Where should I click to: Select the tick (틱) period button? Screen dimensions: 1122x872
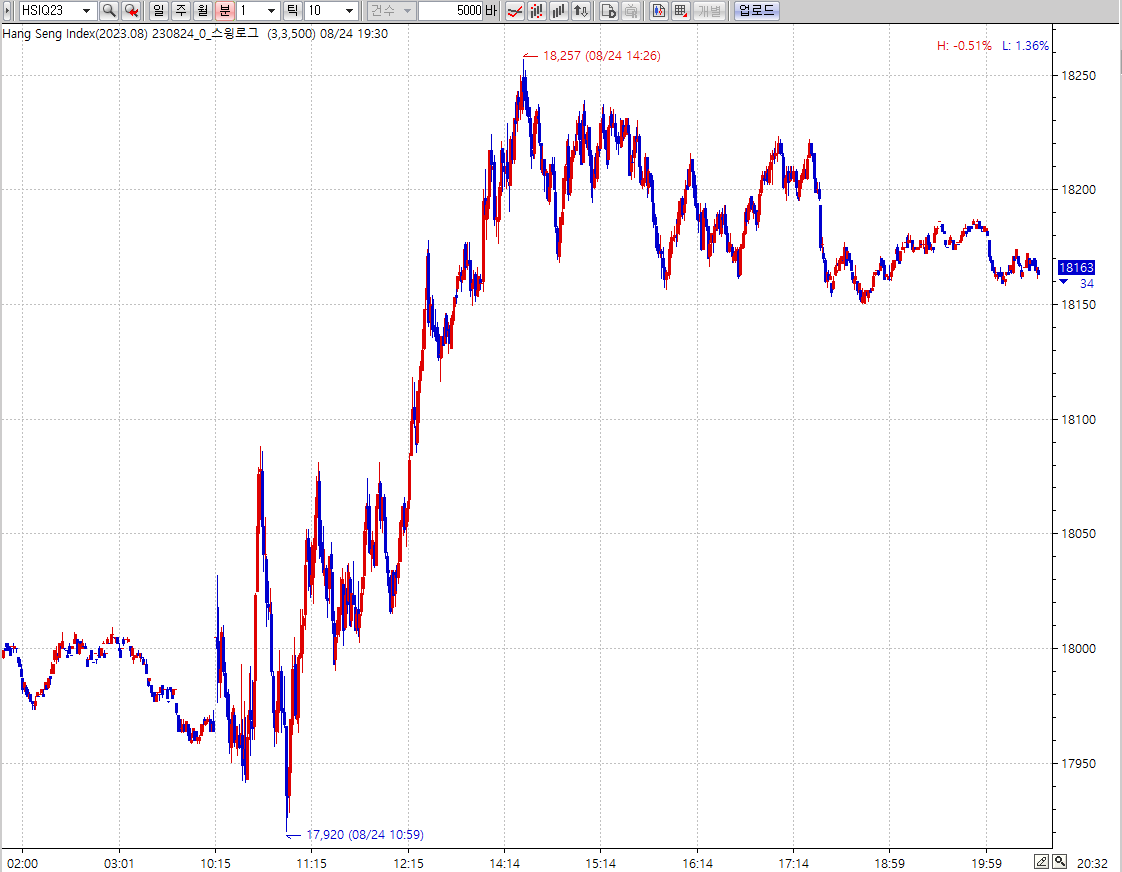(x=292, y=11)
